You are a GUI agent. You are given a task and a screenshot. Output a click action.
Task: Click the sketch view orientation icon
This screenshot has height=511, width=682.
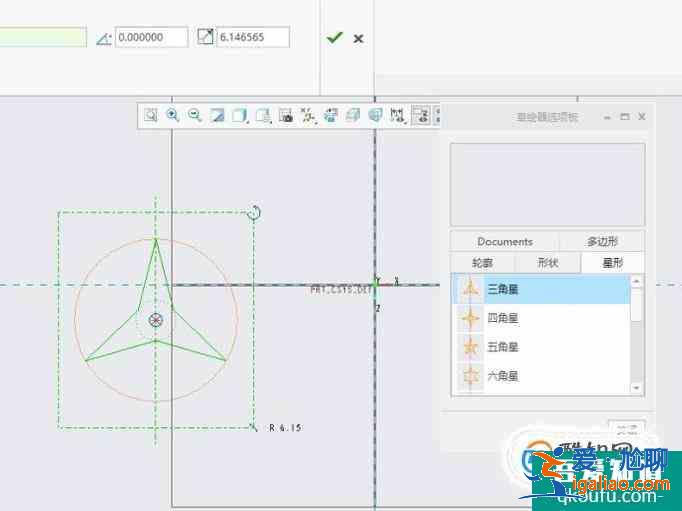(375, 116)
